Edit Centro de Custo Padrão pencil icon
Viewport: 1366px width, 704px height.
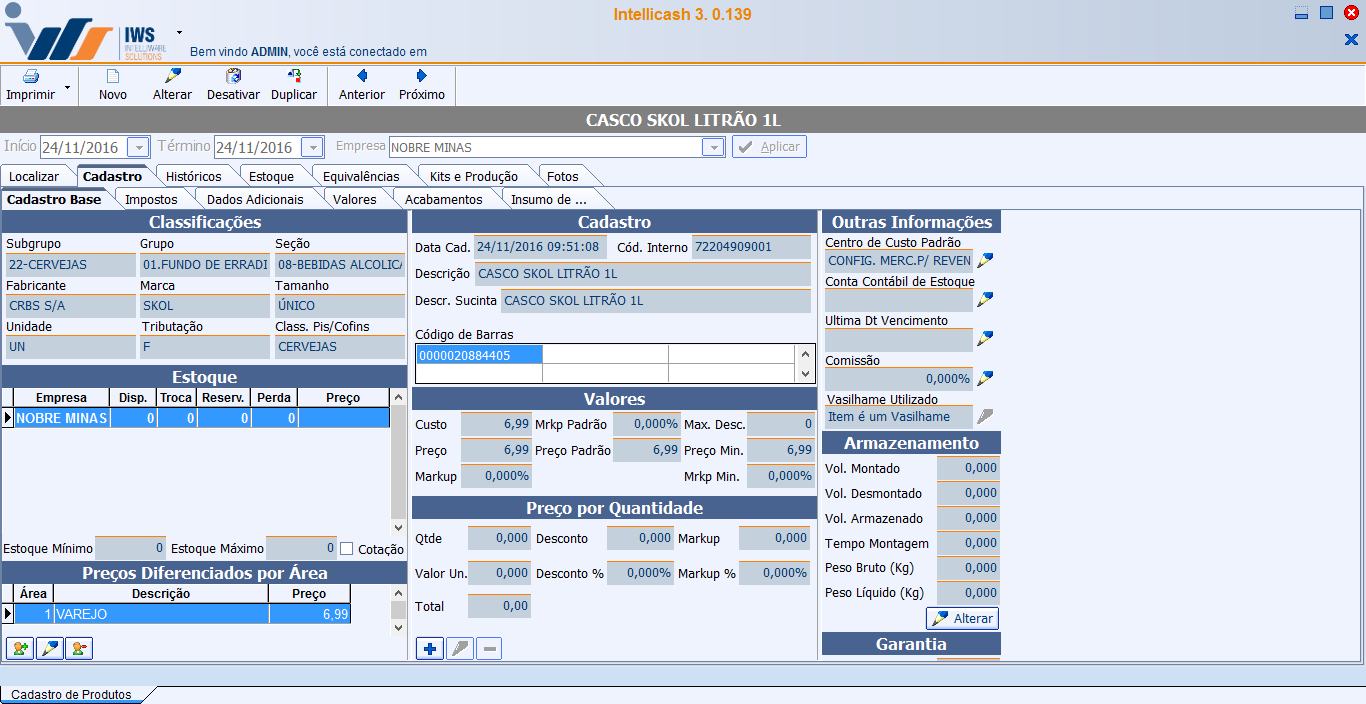click(985, 261)
